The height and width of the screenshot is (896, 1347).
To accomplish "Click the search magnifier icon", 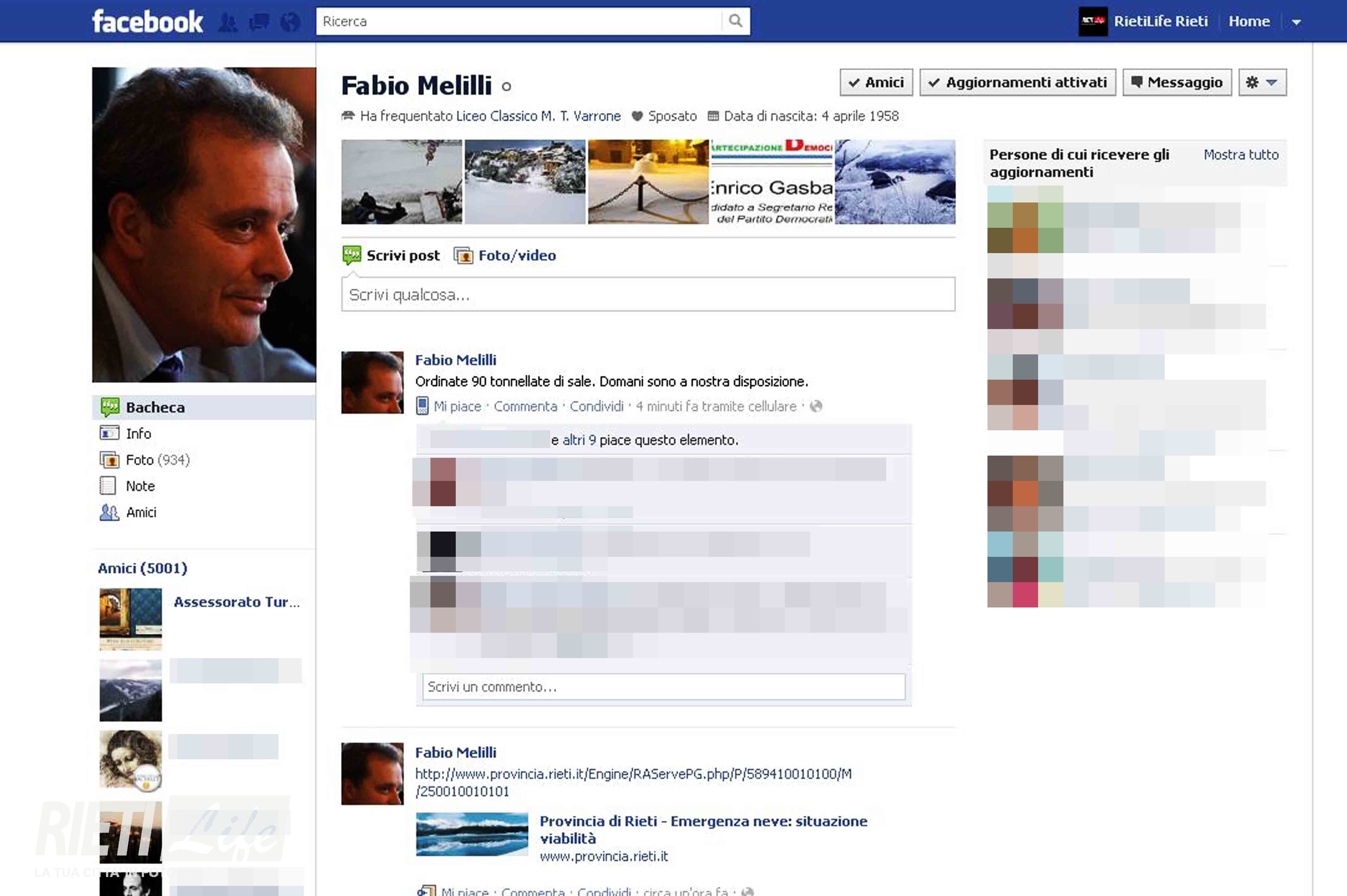I will tap(736, 21).
